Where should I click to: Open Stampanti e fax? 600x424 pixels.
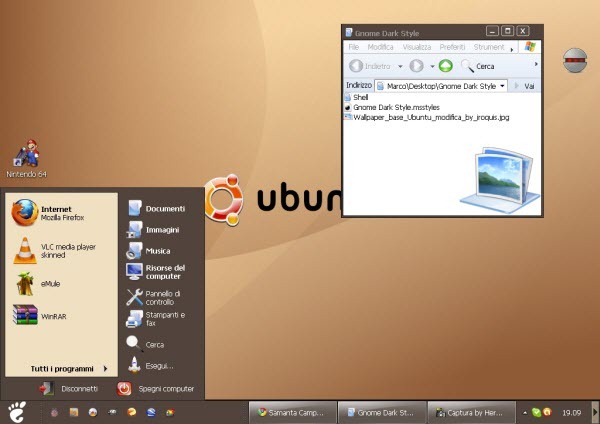pyautogui.click(x=156, y=319)
